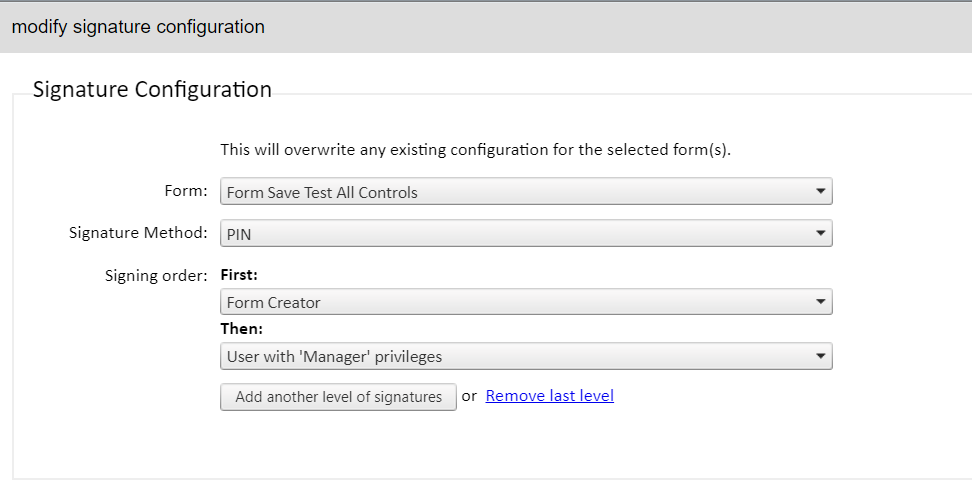Click the arrow on the PIN dropdown
972x496 pixels.
coord(820,233)
